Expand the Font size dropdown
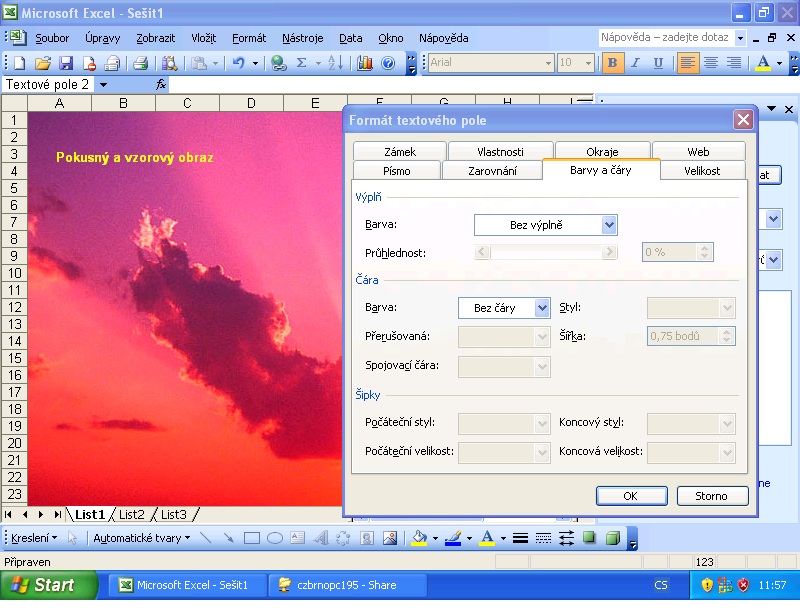Screen dimensions: 800x614 (588, 63)
